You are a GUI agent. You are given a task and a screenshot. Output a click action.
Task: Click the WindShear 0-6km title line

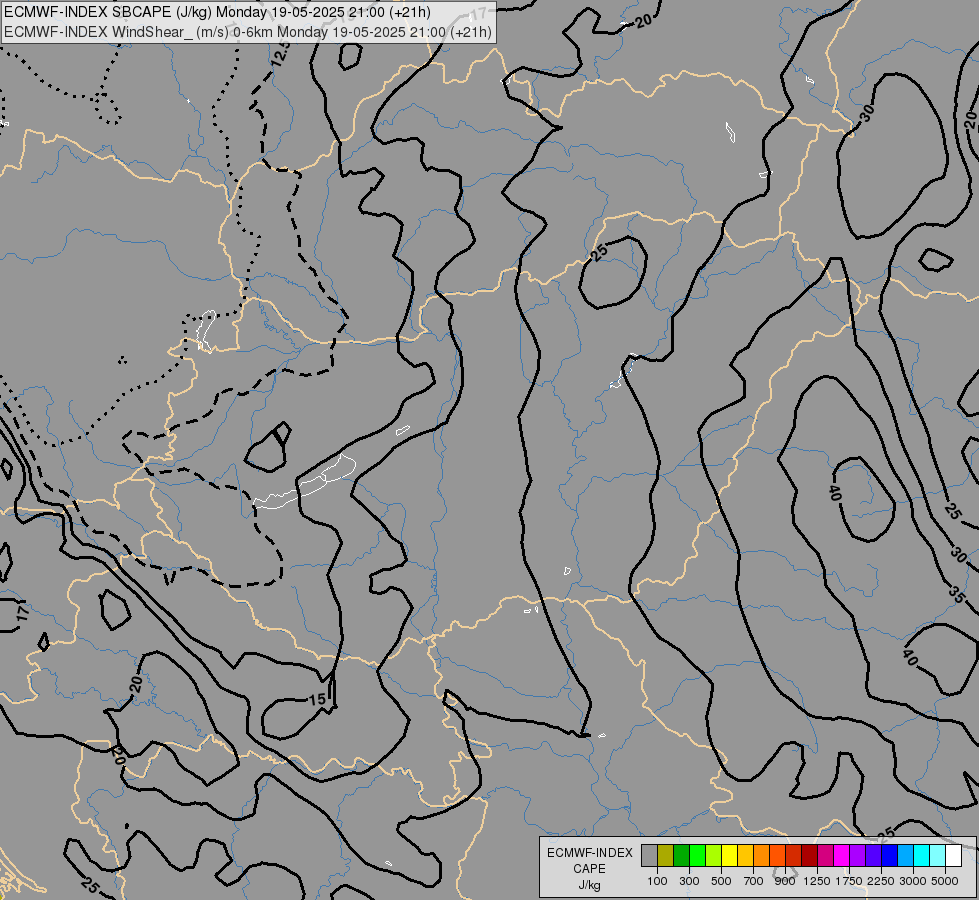coord(248,32)
